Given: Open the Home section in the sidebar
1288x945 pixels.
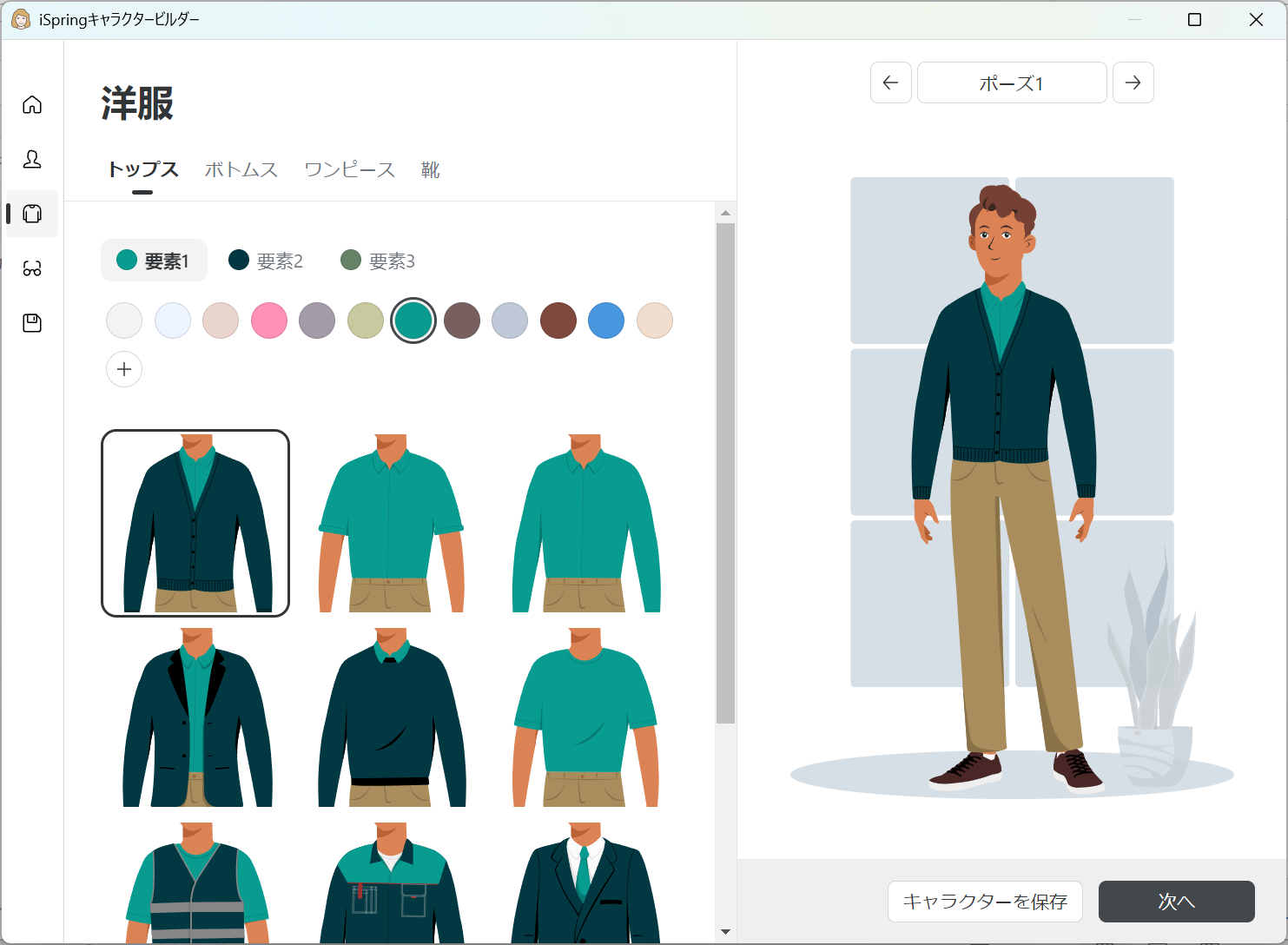Looking at the screenshot, I should coord(32,104).
